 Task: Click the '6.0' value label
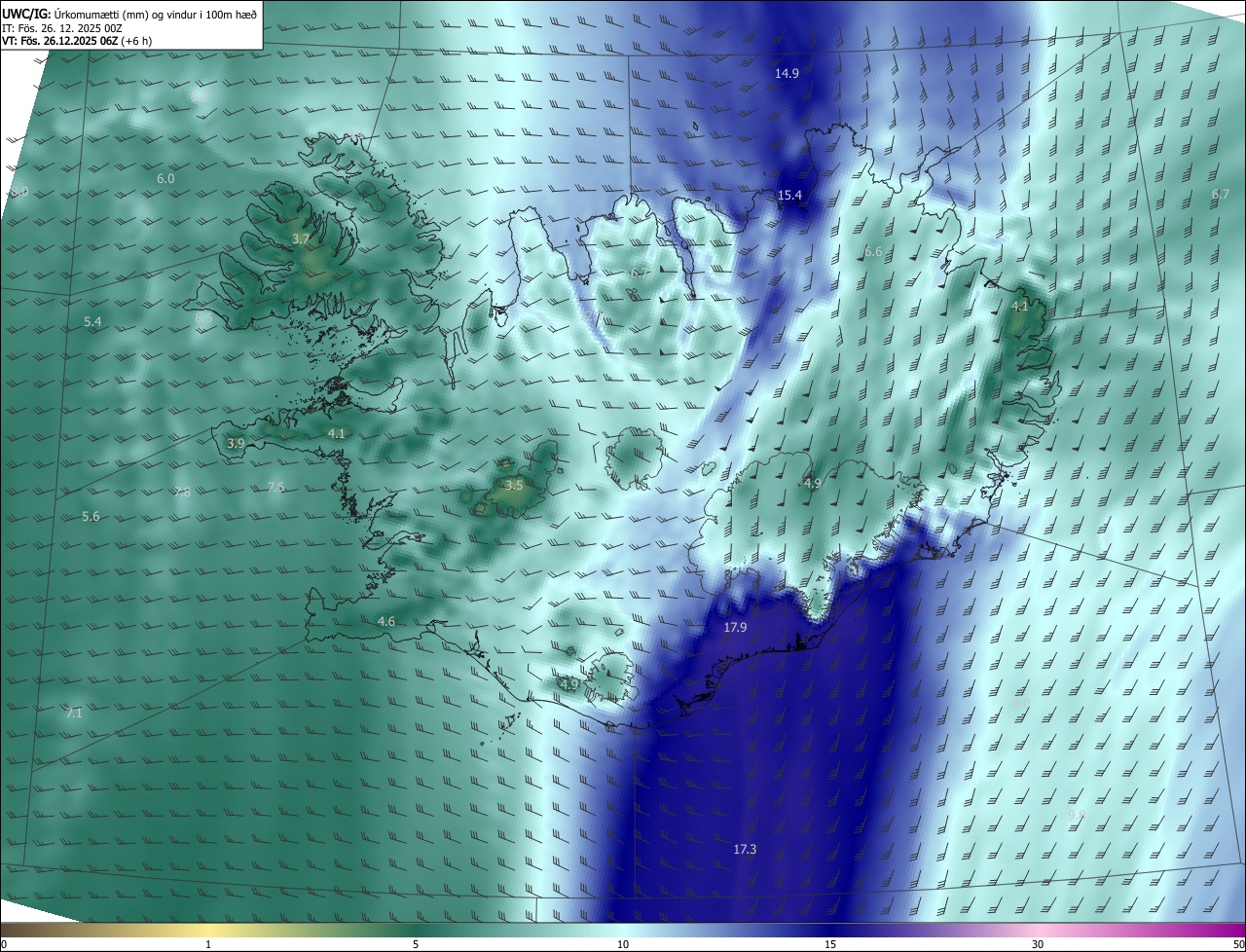click(x=165, y=179)
